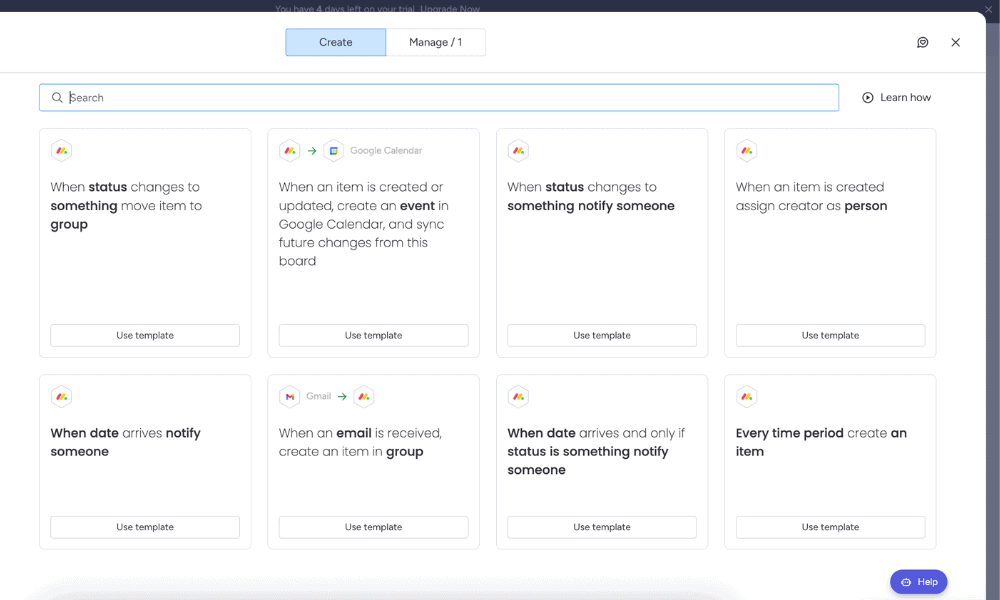Switch to the Create tab
This screenshot has width=1000, height=600.
pyautogui.click(x=335, y=42)
